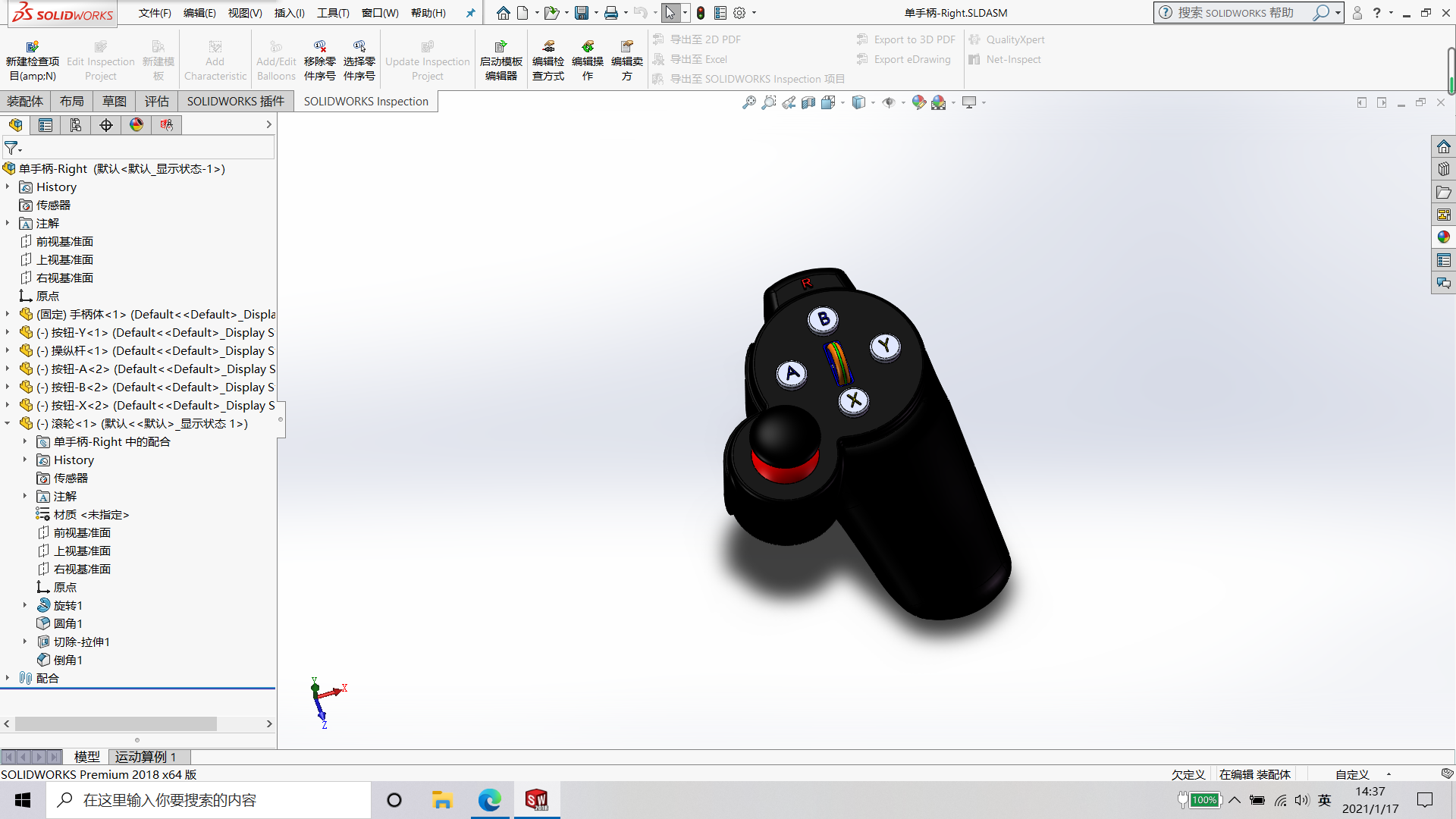The width and height of the screenshot is (1456, 819).
Task: Click the feature tree horizontal scrollbar
Action: click(116, 724)
